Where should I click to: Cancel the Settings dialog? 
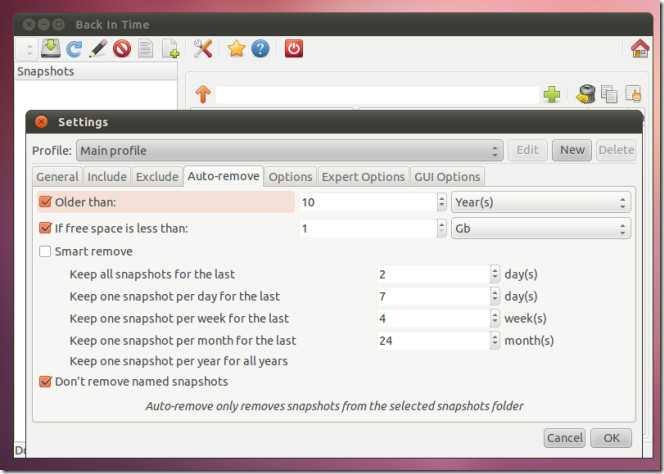[564, 438]
